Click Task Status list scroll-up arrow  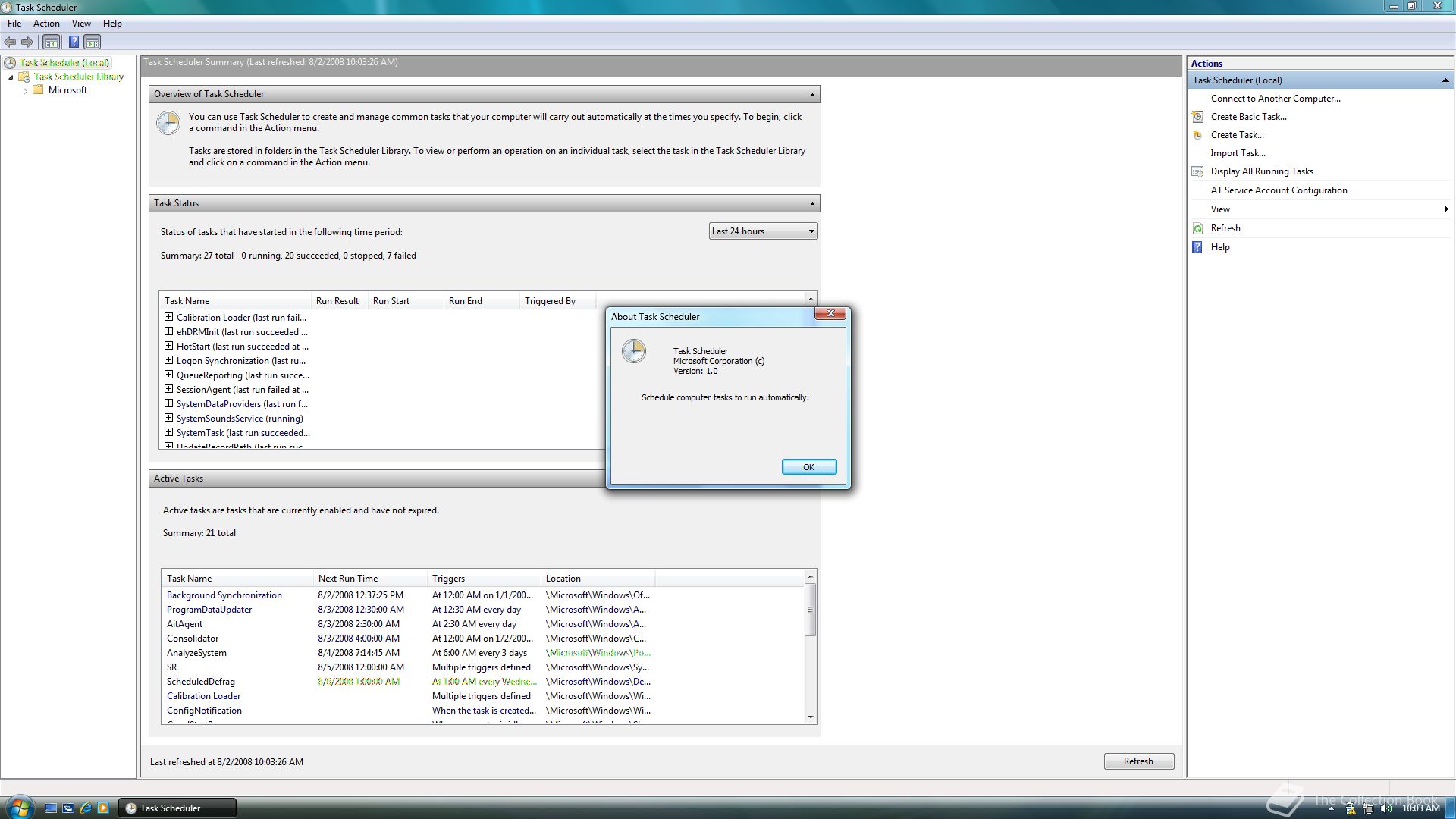(x=811, y=299)
